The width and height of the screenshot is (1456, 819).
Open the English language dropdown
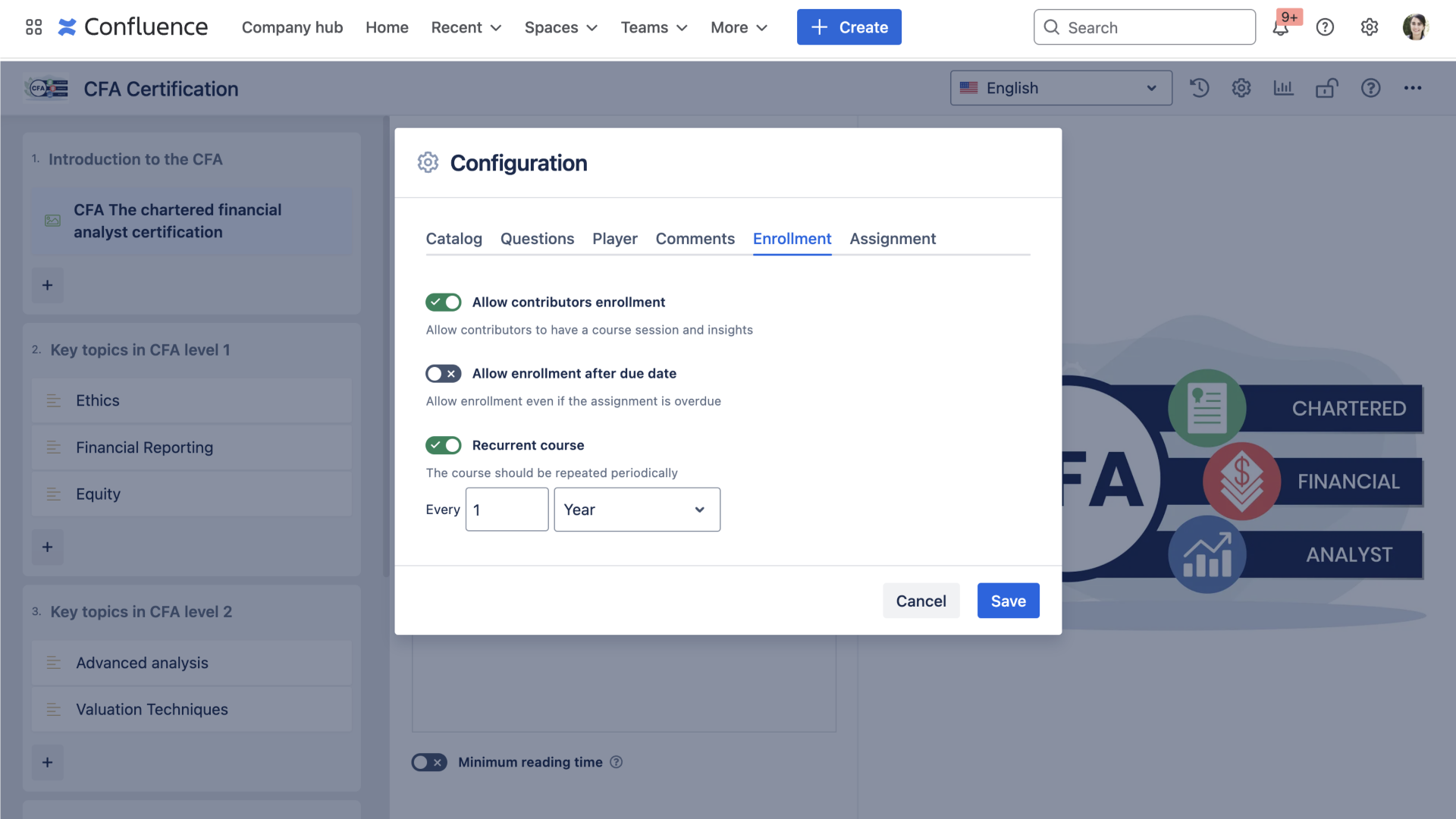[x=1060, y=88]
